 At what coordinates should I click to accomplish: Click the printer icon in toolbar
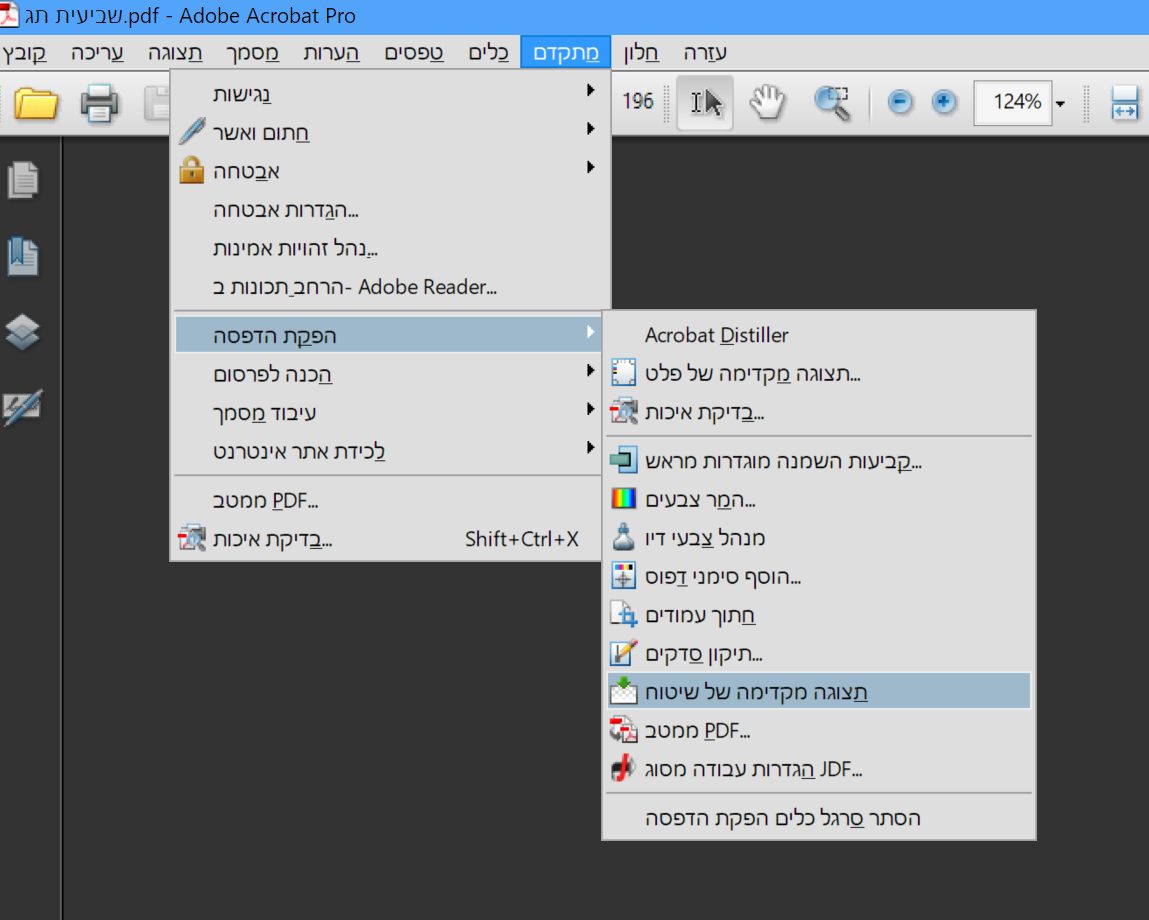click(99, 103)
